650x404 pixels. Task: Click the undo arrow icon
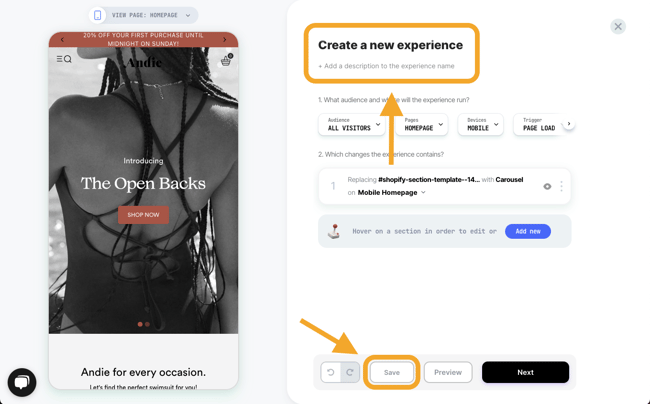(x=330, y=372)
